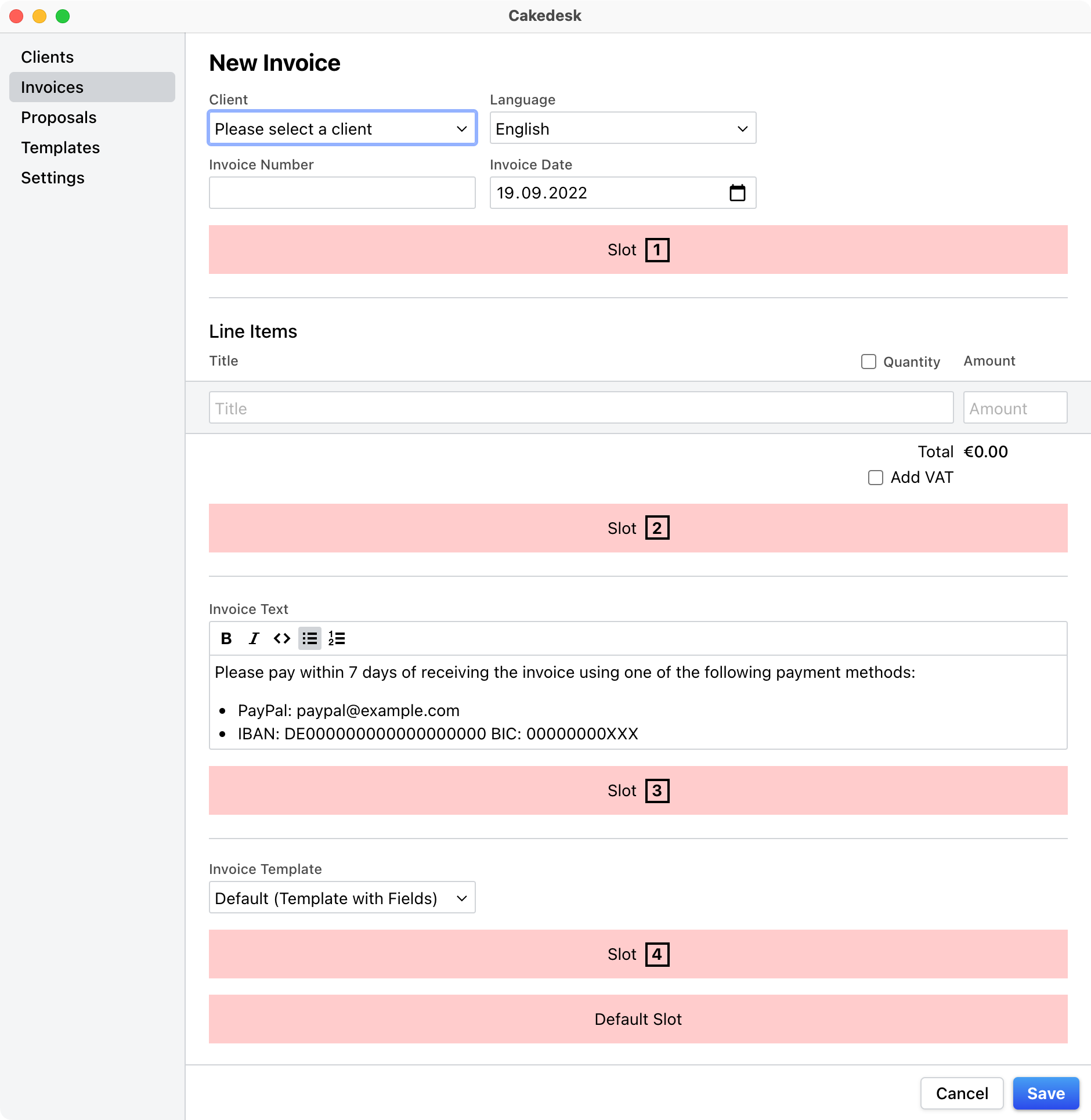Focus the Invoice Number field

(342, 193)
